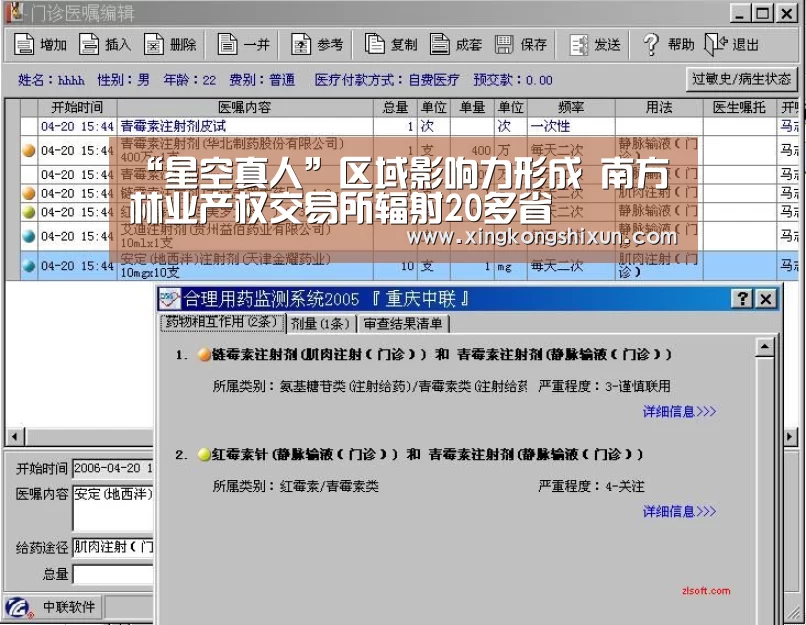This screenshot has width=806, height=625.
Task: Click the 删除 (Delete) toolbar icon
Action: [153, 45]
